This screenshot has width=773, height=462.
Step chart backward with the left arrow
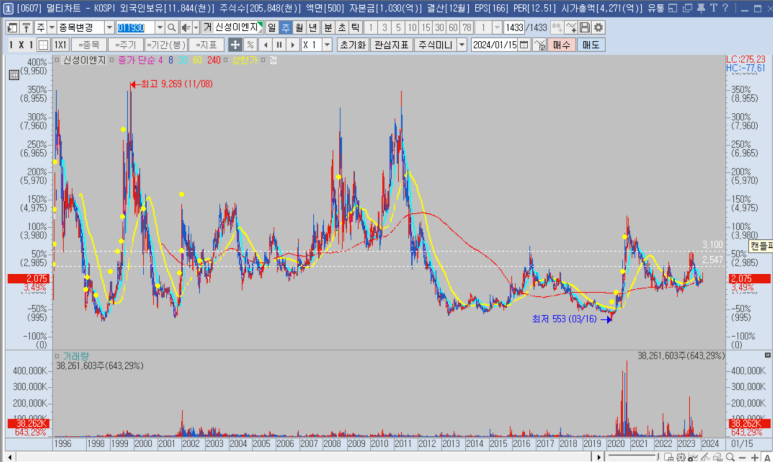tap(266, 45)
